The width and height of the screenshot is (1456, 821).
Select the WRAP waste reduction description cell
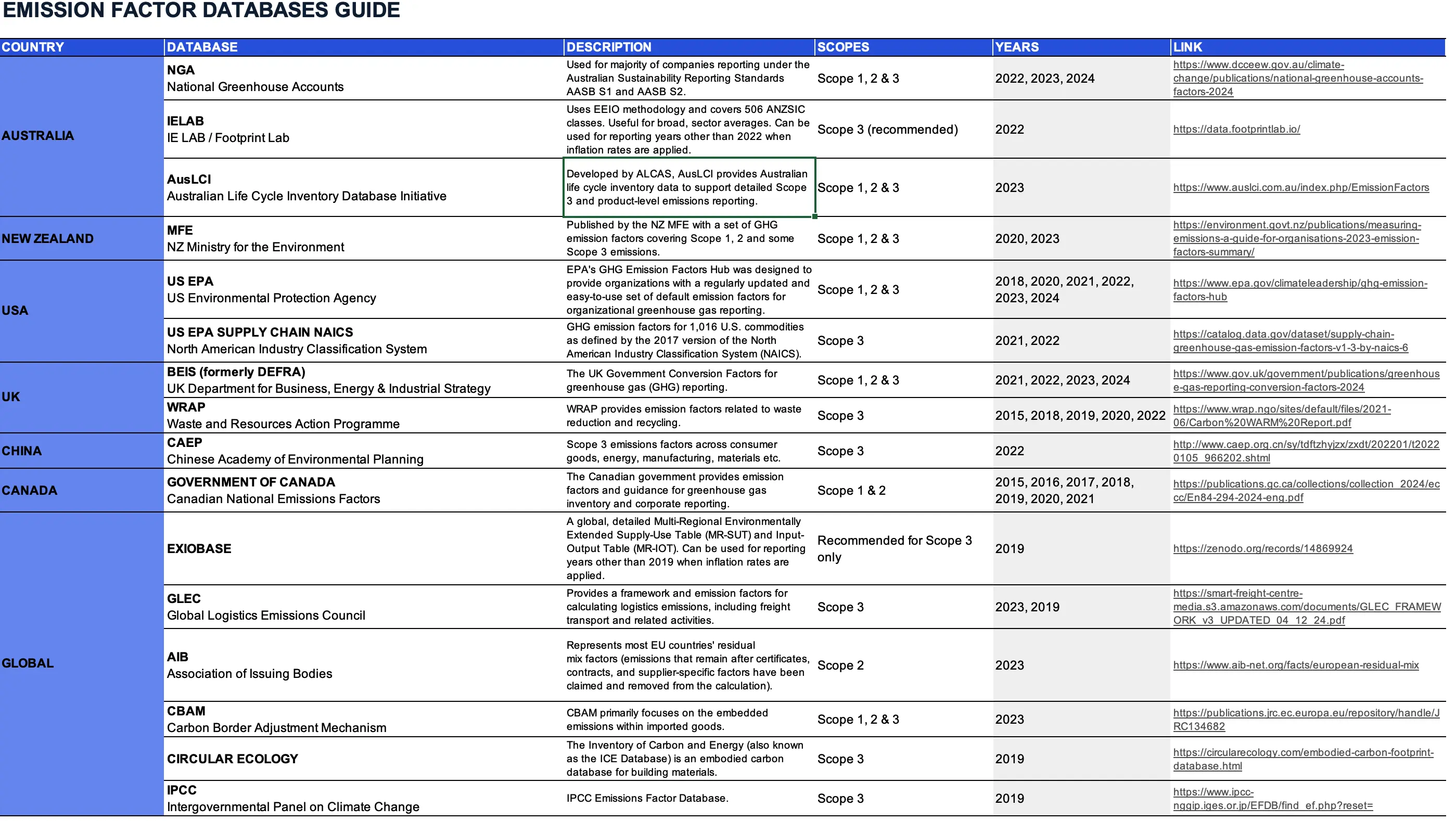point(689,415)
